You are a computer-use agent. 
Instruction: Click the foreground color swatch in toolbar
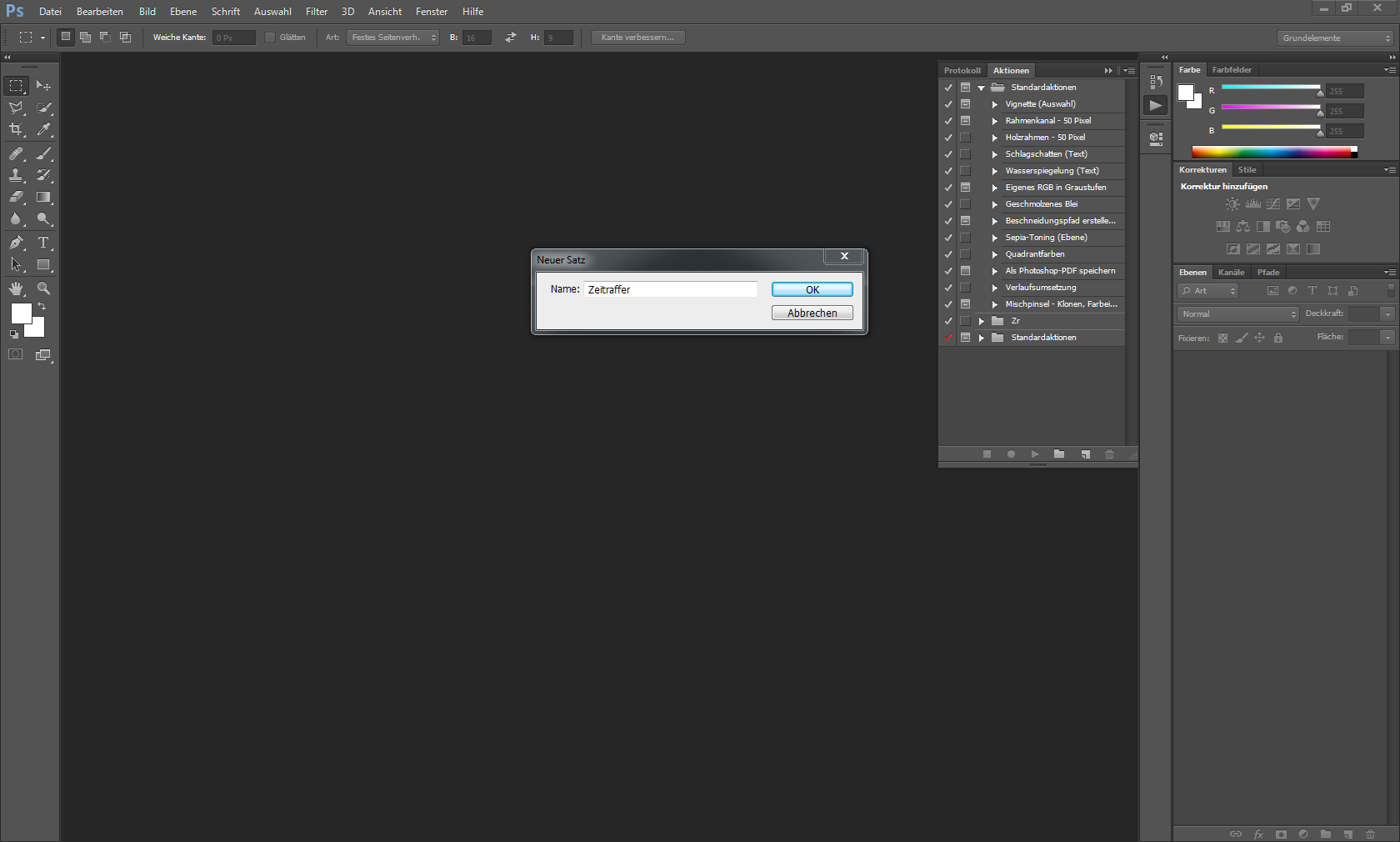(x=22, y=313)
